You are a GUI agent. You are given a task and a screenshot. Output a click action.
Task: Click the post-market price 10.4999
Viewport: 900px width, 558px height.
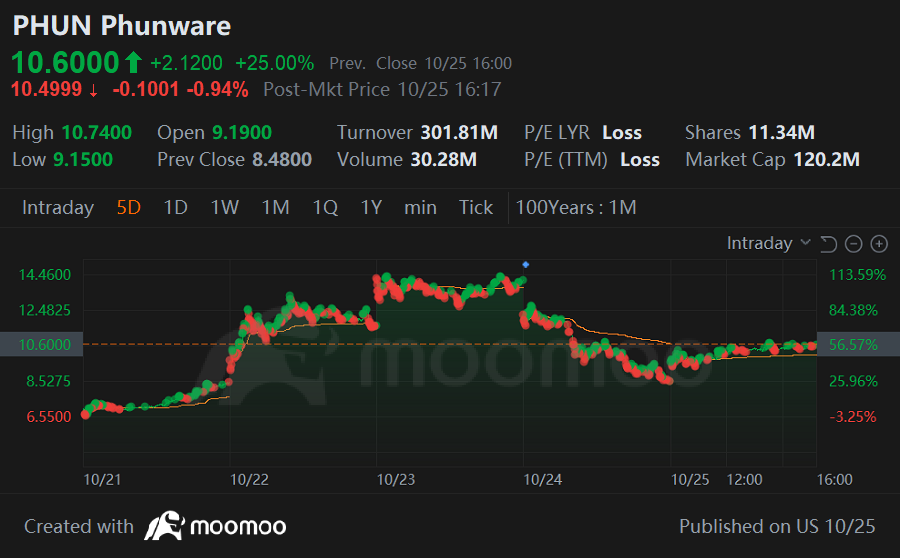[x=46, y=90]
